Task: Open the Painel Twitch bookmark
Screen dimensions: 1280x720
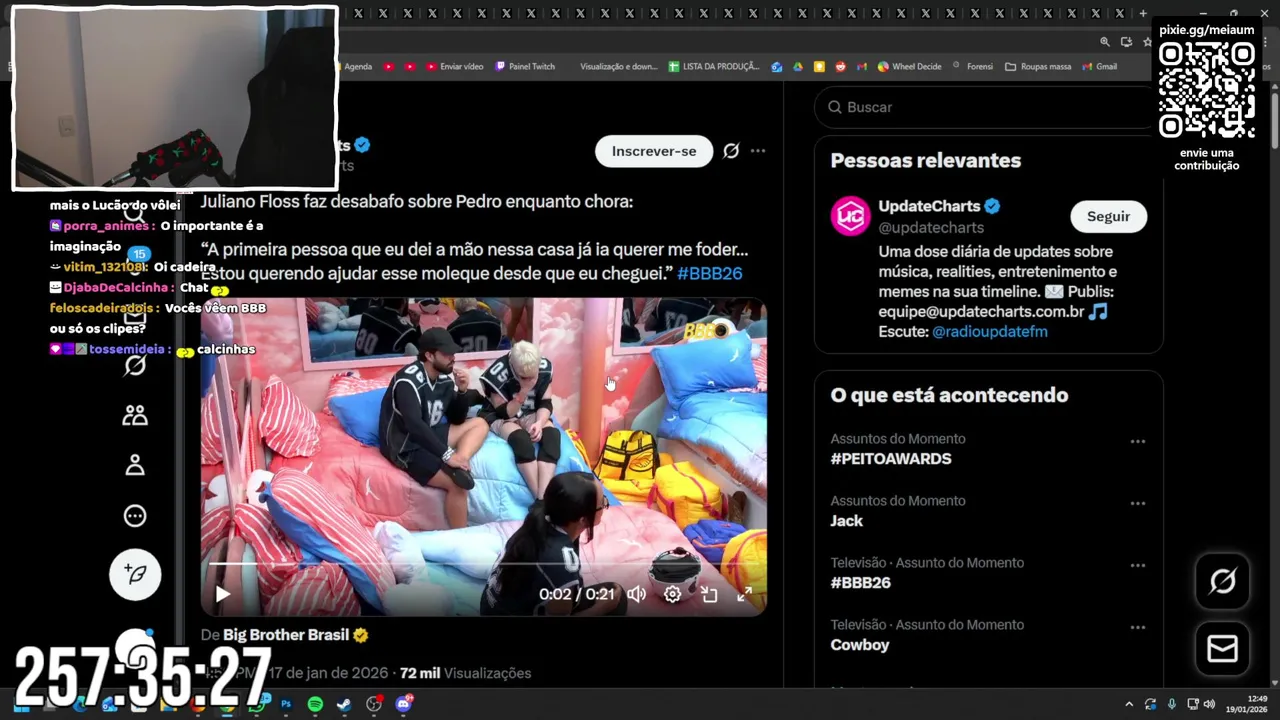Action: tap(525, 67)
